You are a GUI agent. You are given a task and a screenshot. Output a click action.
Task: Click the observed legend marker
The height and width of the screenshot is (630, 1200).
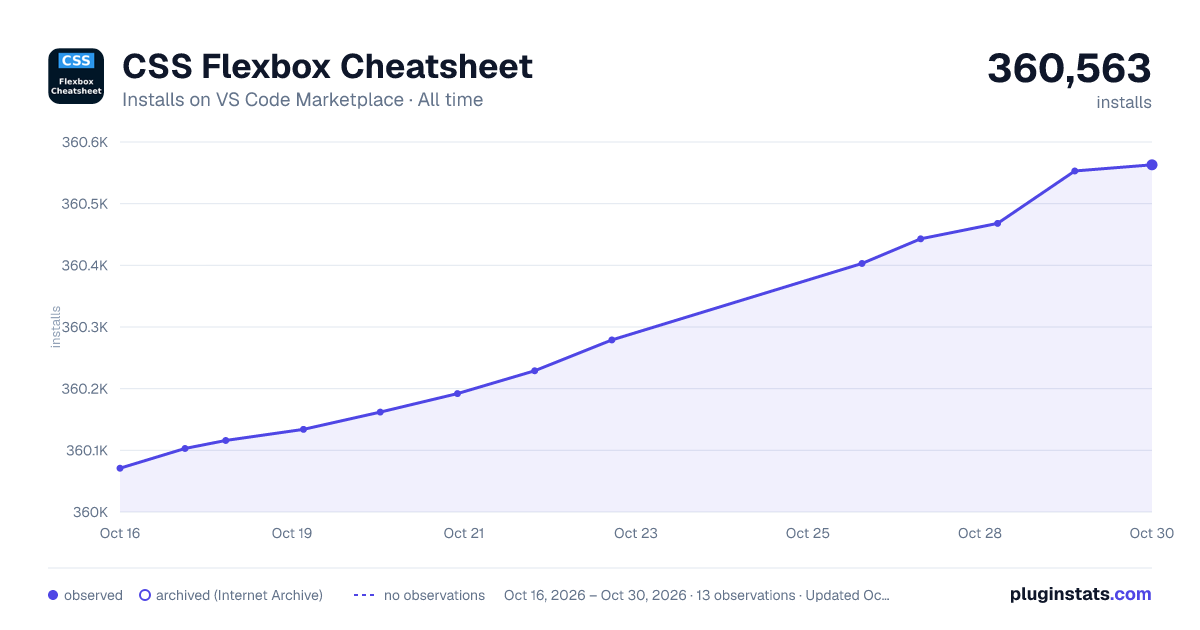click(53, 595)
